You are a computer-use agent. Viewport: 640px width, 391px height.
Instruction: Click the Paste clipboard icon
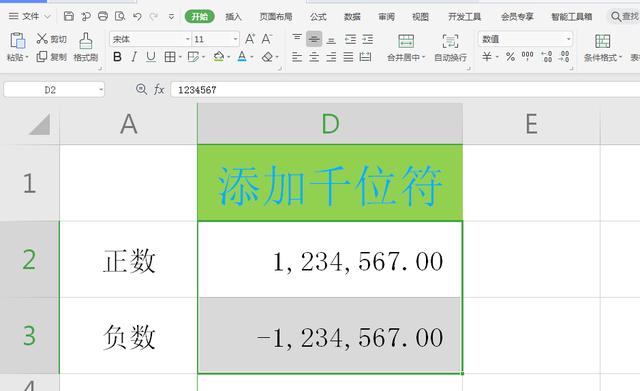pos(18,41)
